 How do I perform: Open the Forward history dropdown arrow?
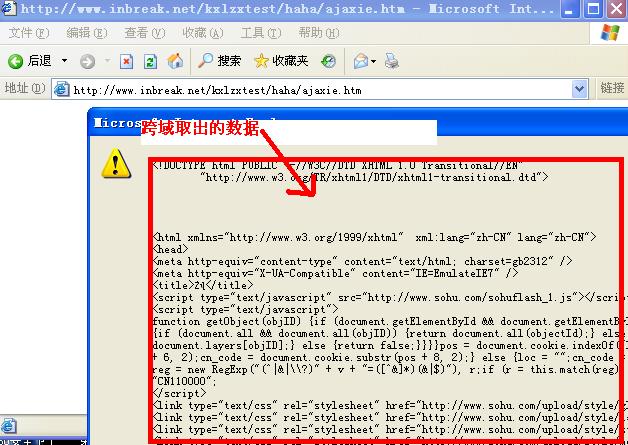point(107,61)
